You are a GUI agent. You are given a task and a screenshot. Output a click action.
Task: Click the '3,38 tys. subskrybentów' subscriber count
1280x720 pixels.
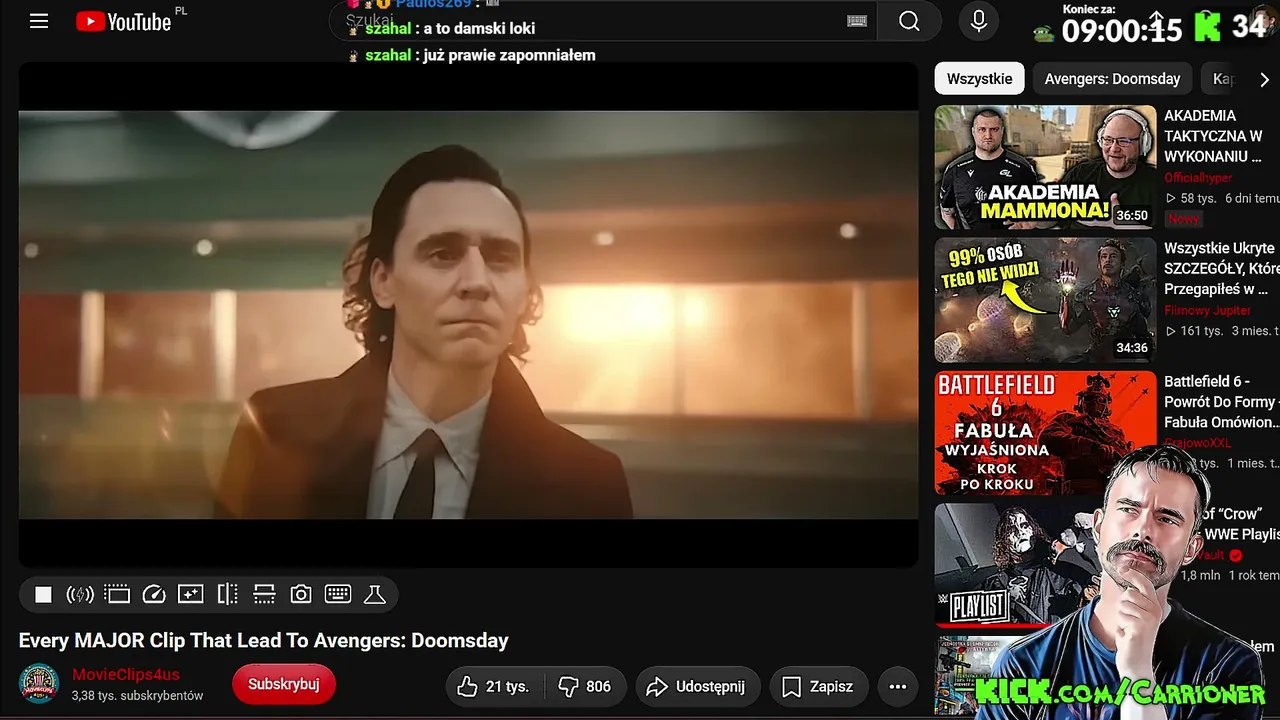(x=137, y=695)
